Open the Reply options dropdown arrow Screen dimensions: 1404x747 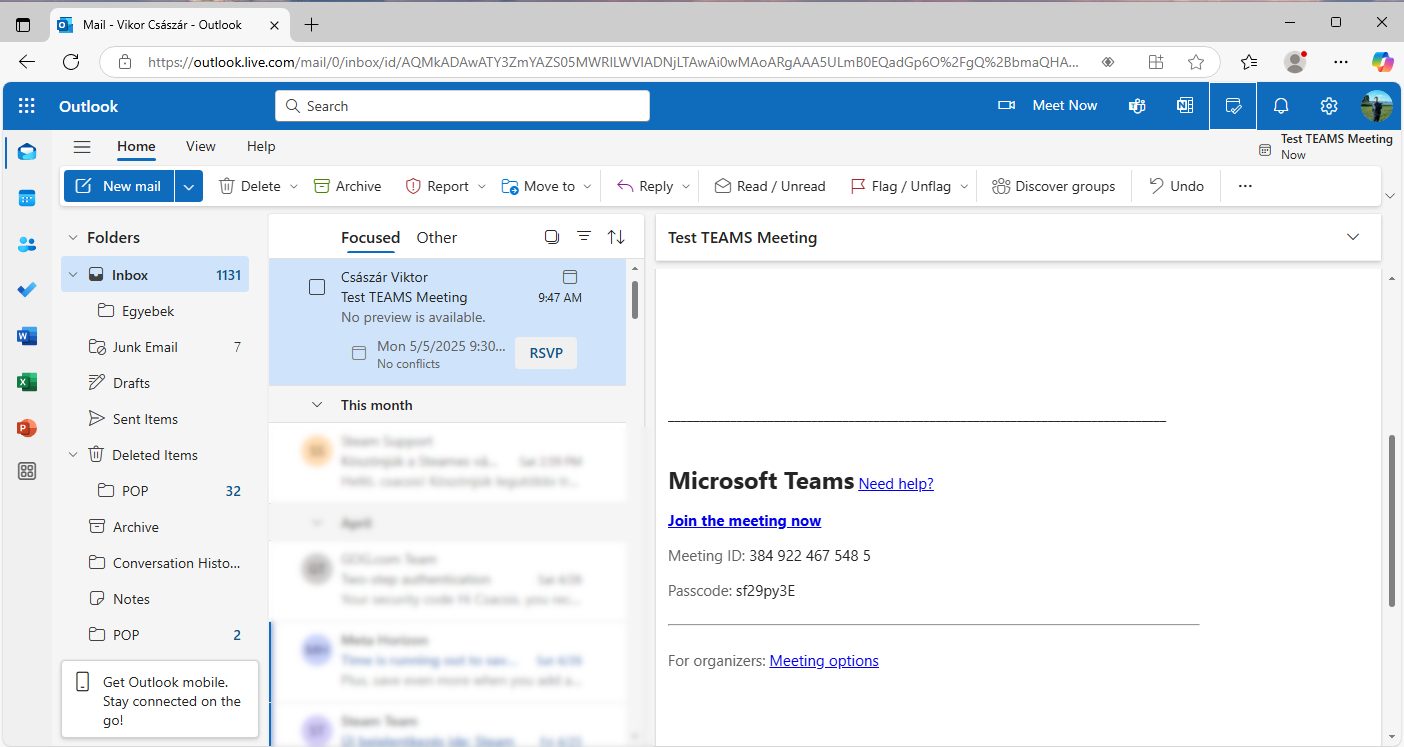coord(686,186)
